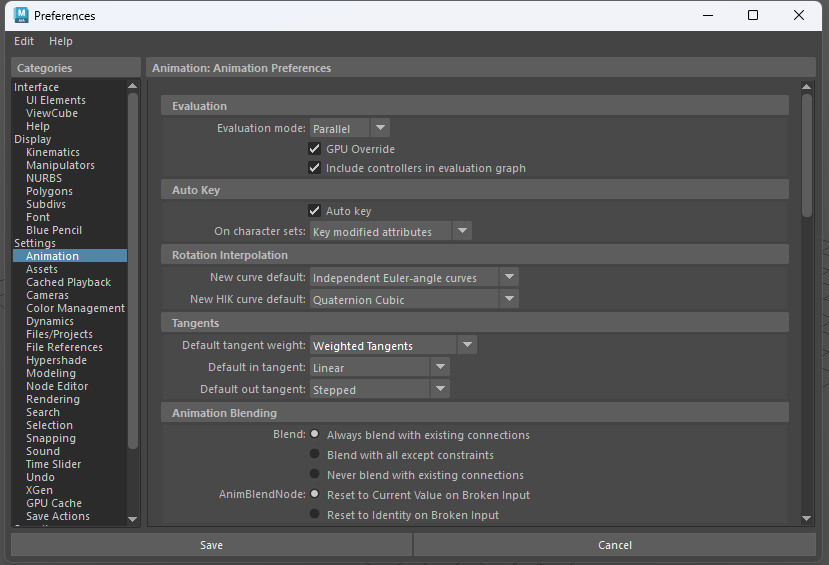Select the Color Management category
This screenshot has height=565, width=829.
pyautogui.click(x=75, y=308)
